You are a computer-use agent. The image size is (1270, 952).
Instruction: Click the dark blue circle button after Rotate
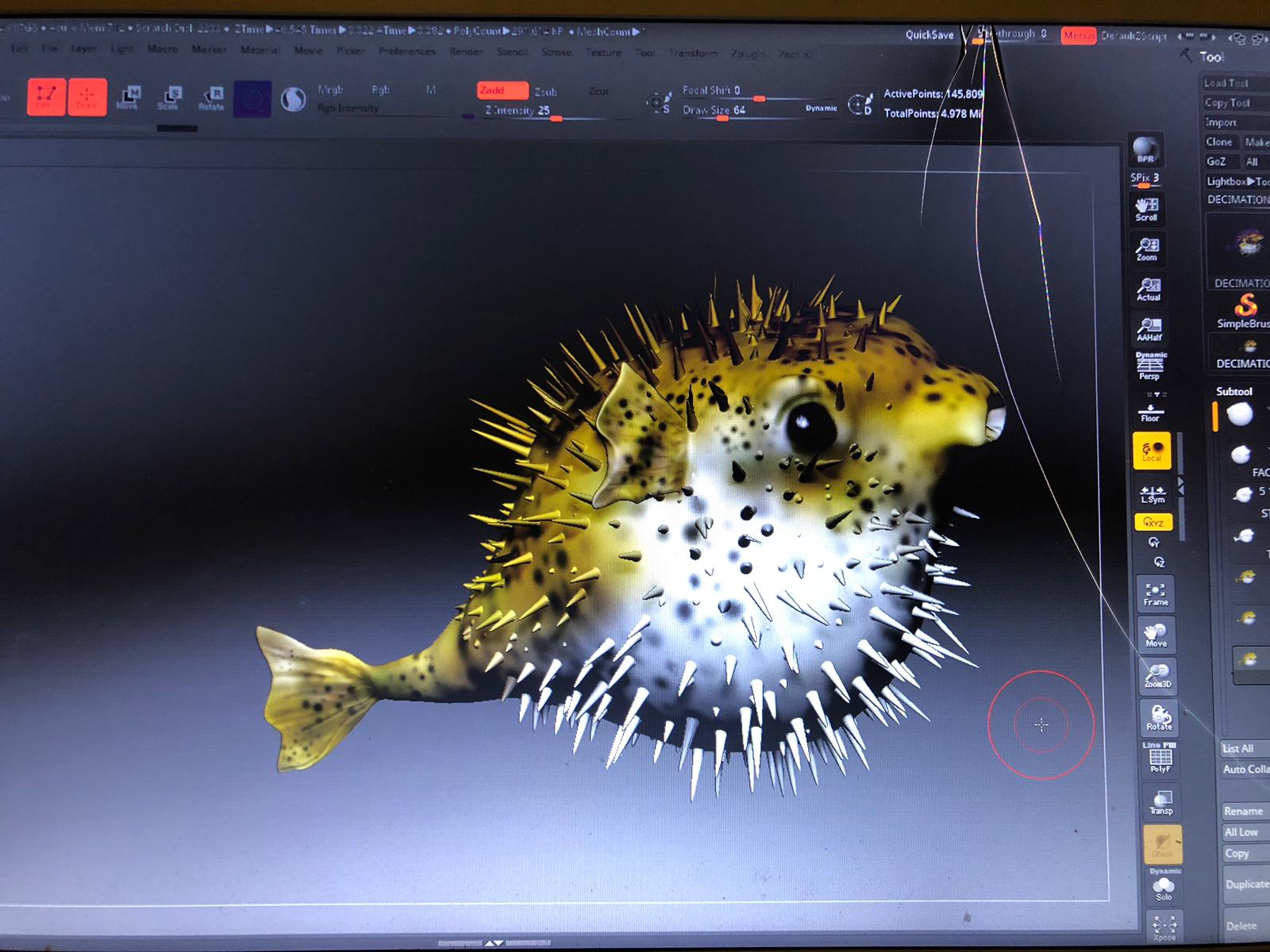252,99
